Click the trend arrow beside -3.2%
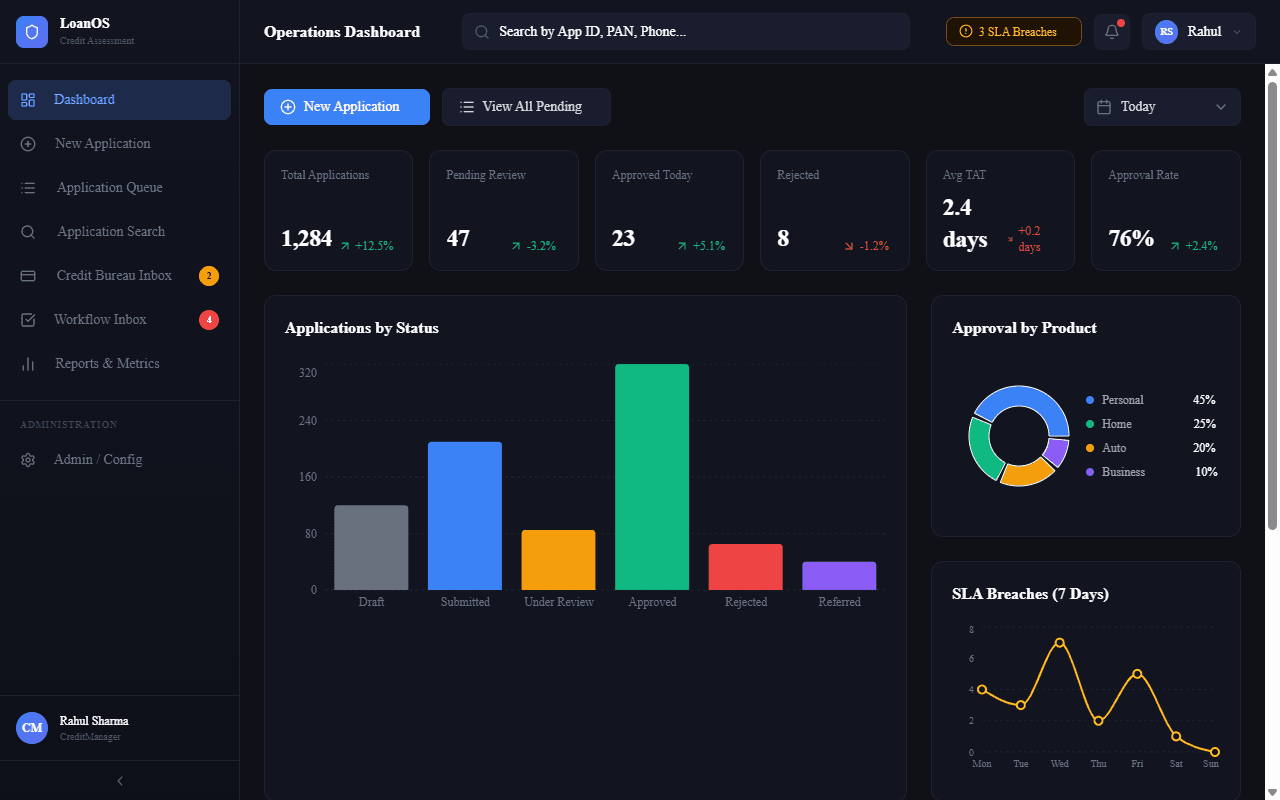The width and height of the screenshot is (1280, 800). [516, 246]
